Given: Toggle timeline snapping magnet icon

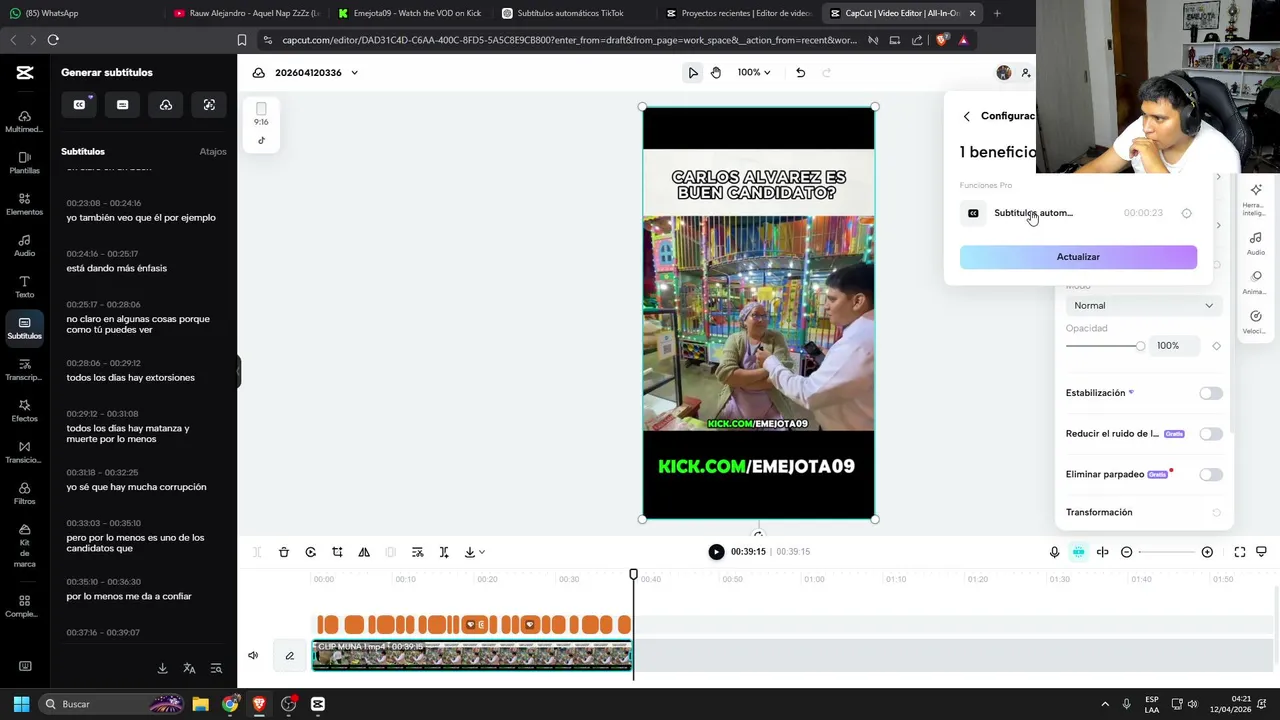Looking at the screenshot, I should pos(1078,552).
